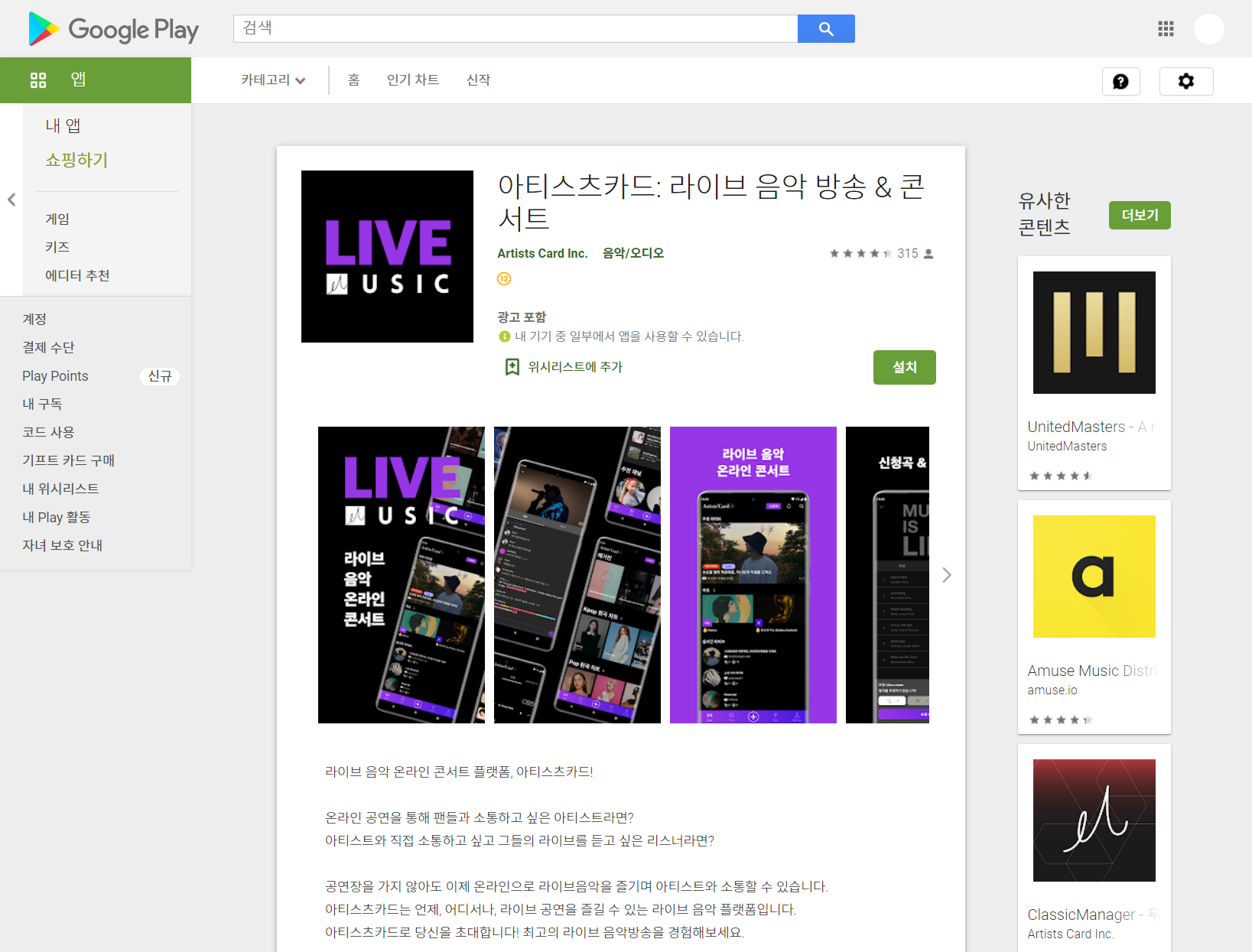
Task: Click the Amuse Music Distr title
Action: (x=1091, y=671)
